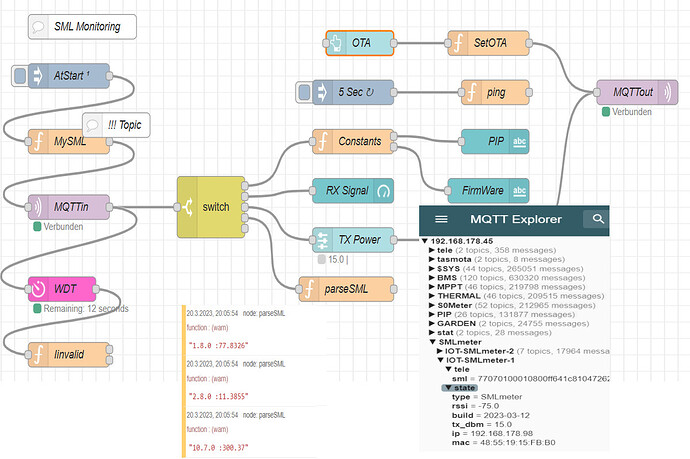Select the WDT timer node

62,289
